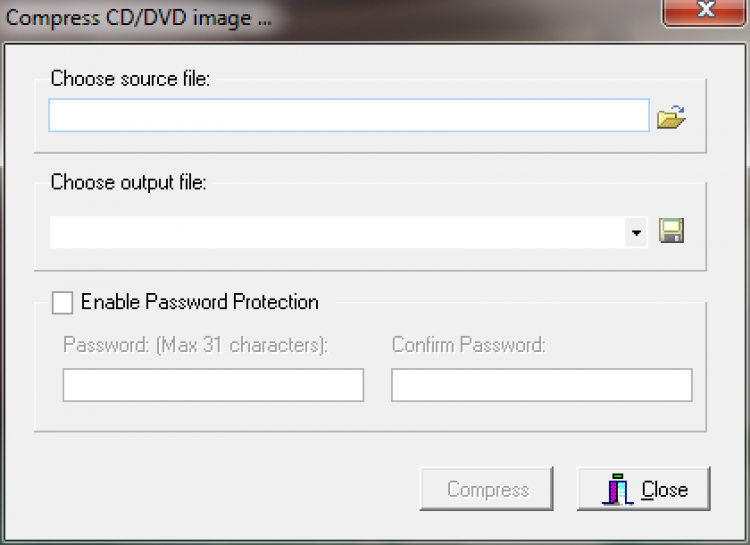Tick the Enable Password Protection checkbox
Image resolution: width=750 pixels, height=545 pixels.
[x=63, y=302]
